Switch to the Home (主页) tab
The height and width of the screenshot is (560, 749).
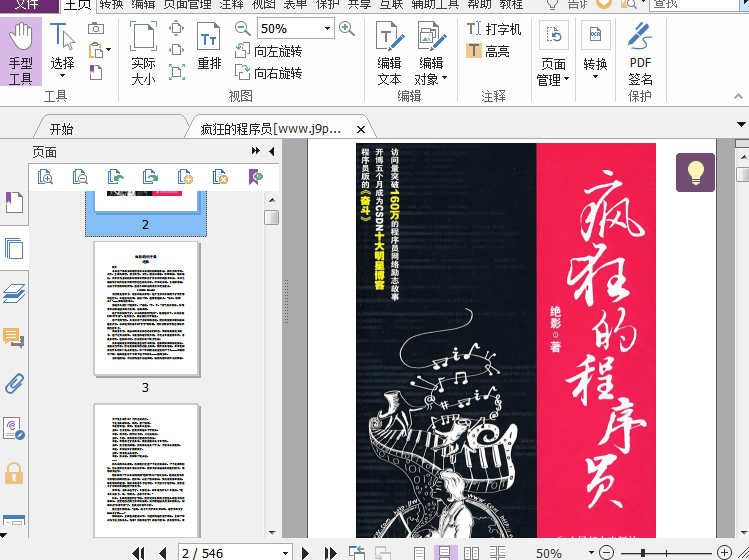tap(77, 5)
